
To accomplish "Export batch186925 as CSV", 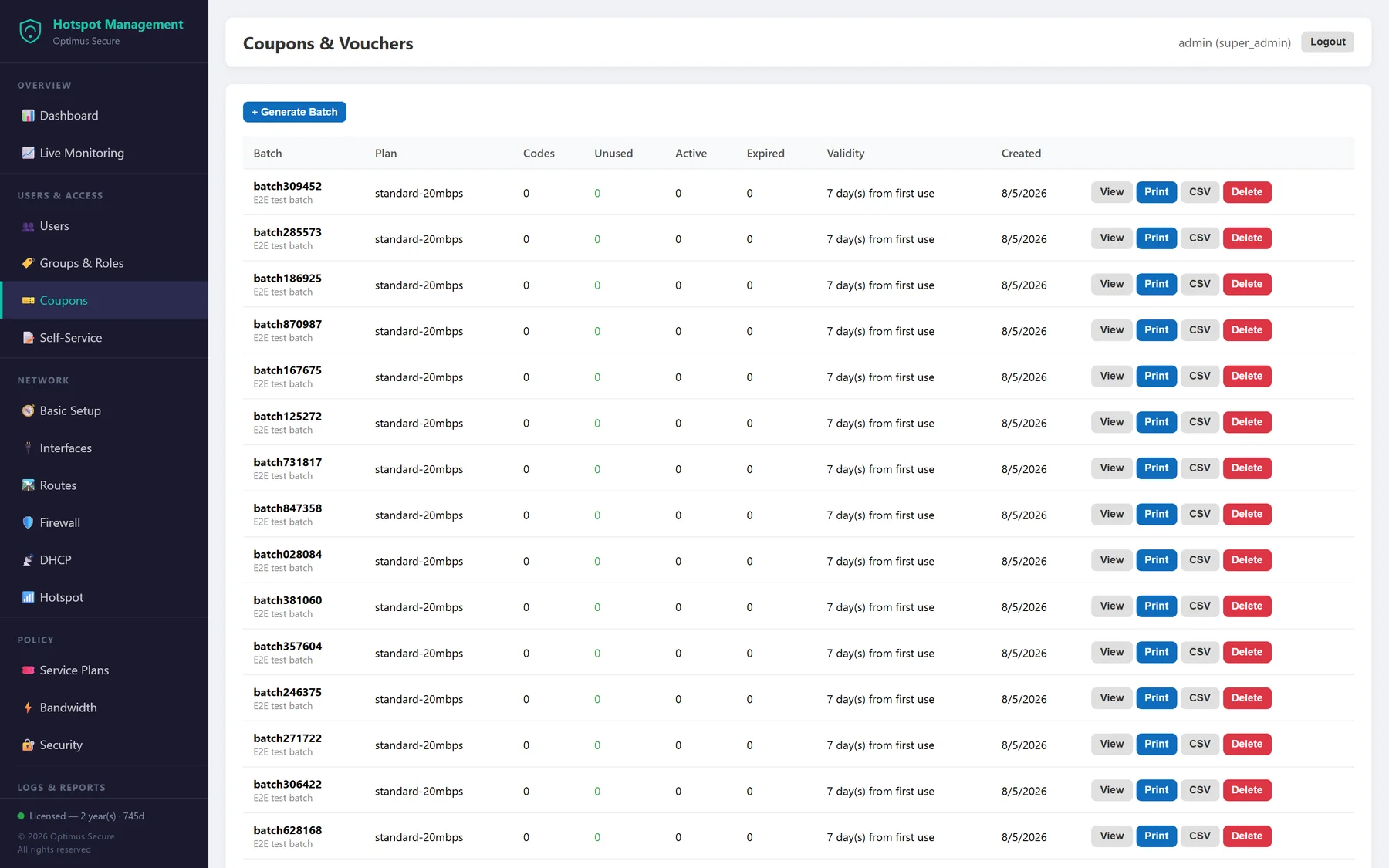I will [x=1199, y=284].
